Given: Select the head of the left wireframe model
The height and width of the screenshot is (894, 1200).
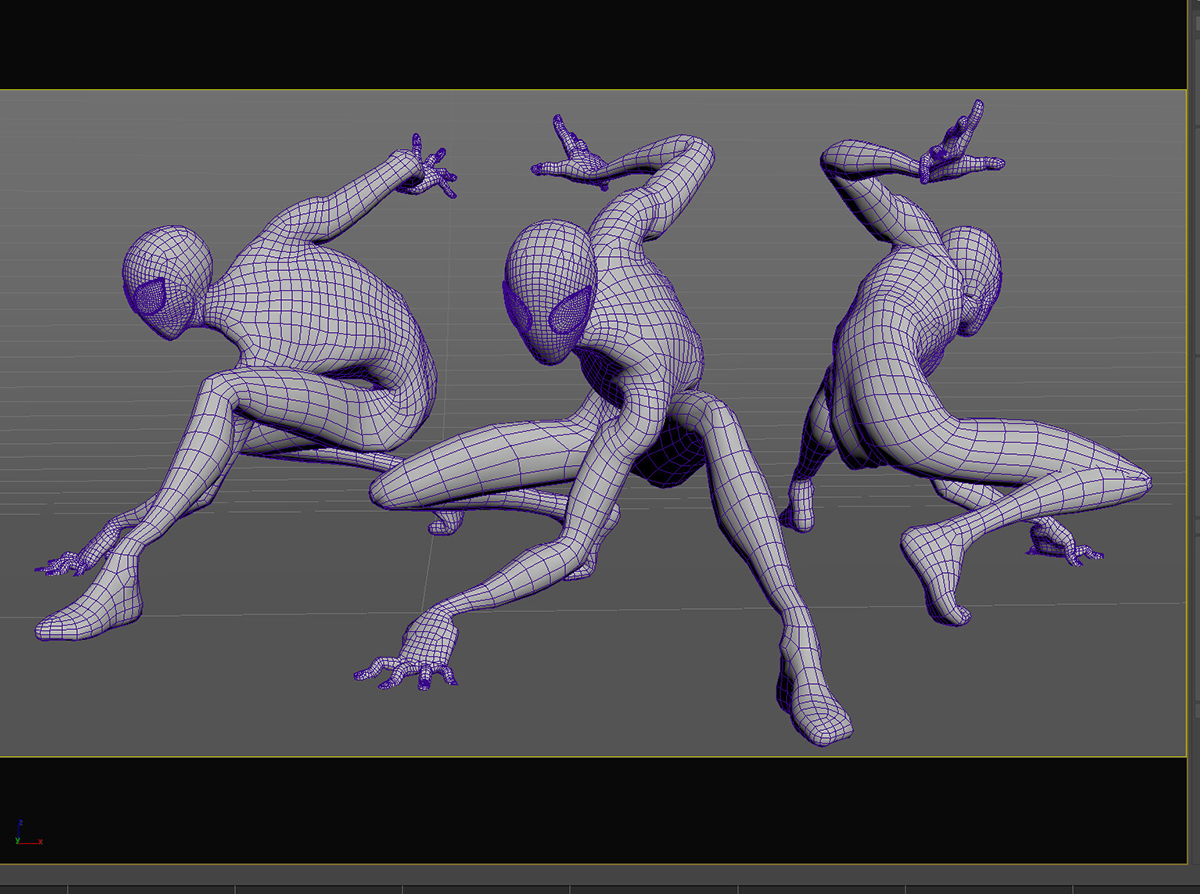Looking at the screenshot, I should click(167, 275).
